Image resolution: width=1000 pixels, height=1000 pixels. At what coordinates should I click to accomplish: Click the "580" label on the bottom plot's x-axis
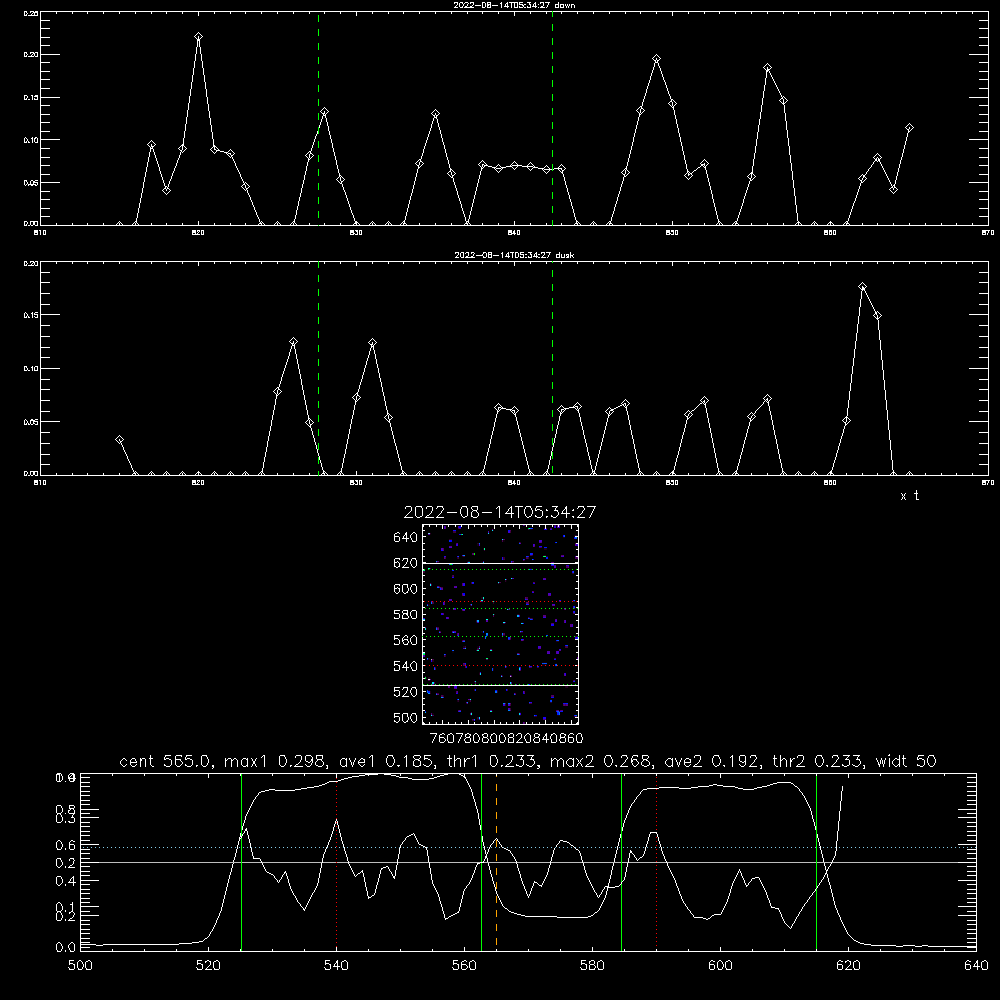[592, 966]
